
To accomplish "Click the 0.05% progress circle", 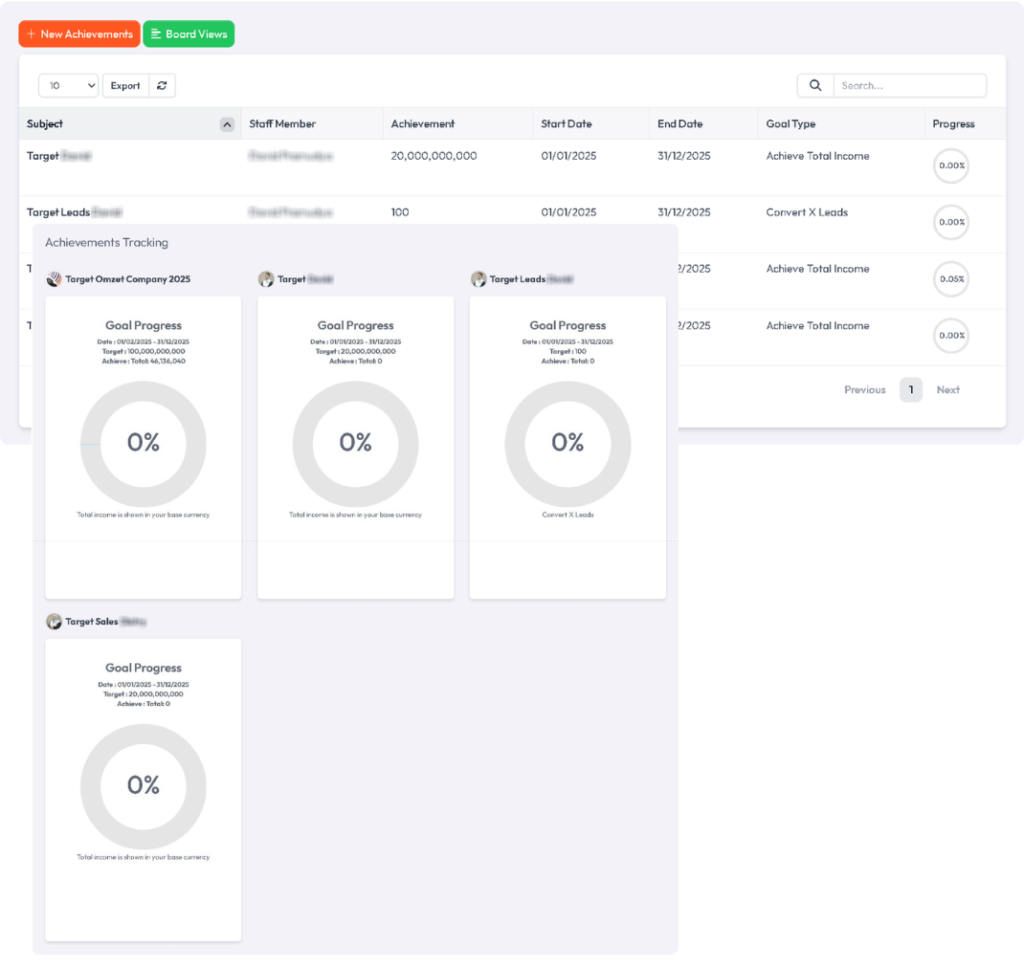I will pos(951,279).
